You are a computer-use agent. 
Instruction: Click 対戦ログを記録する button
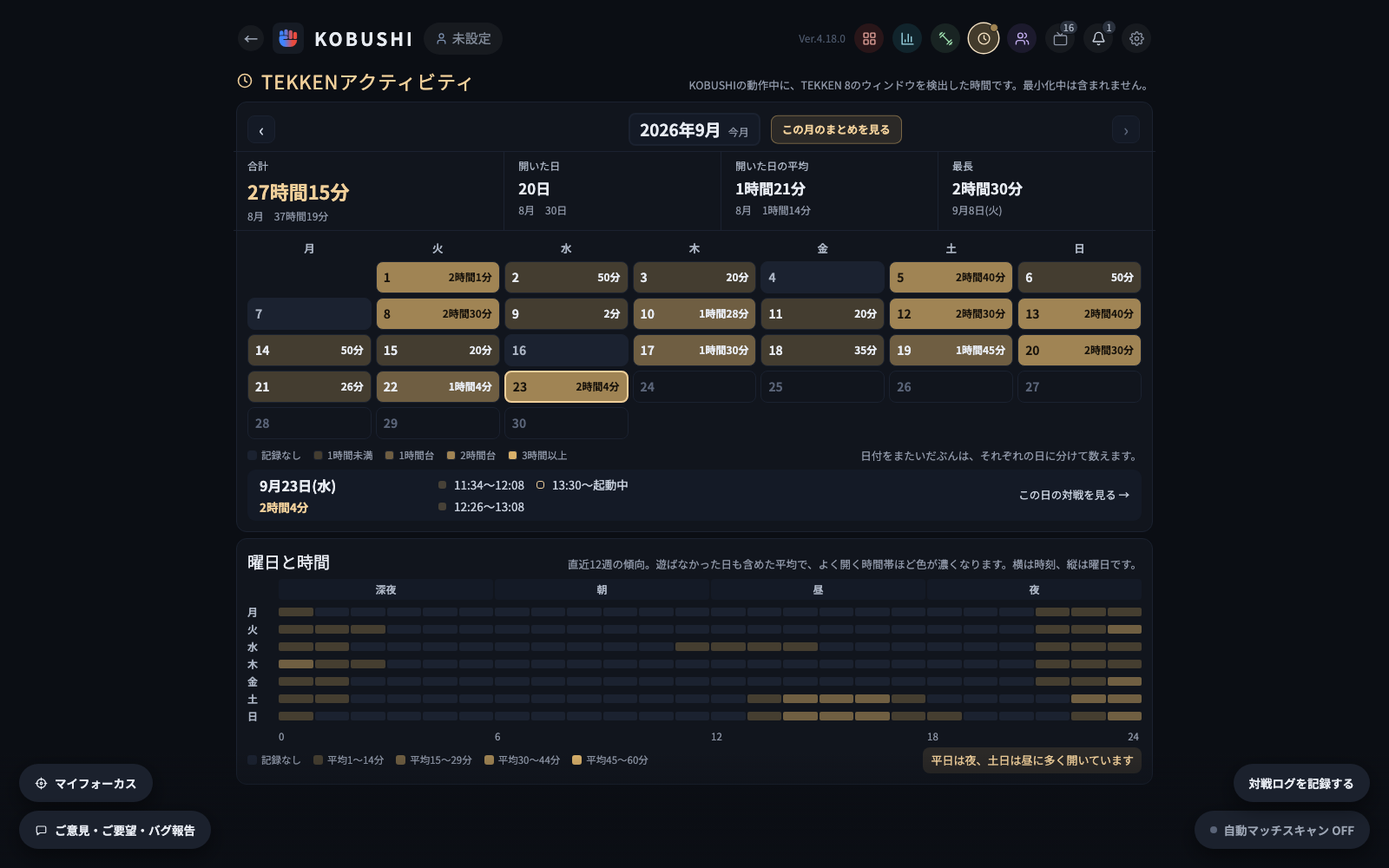tap(1300, 784)
